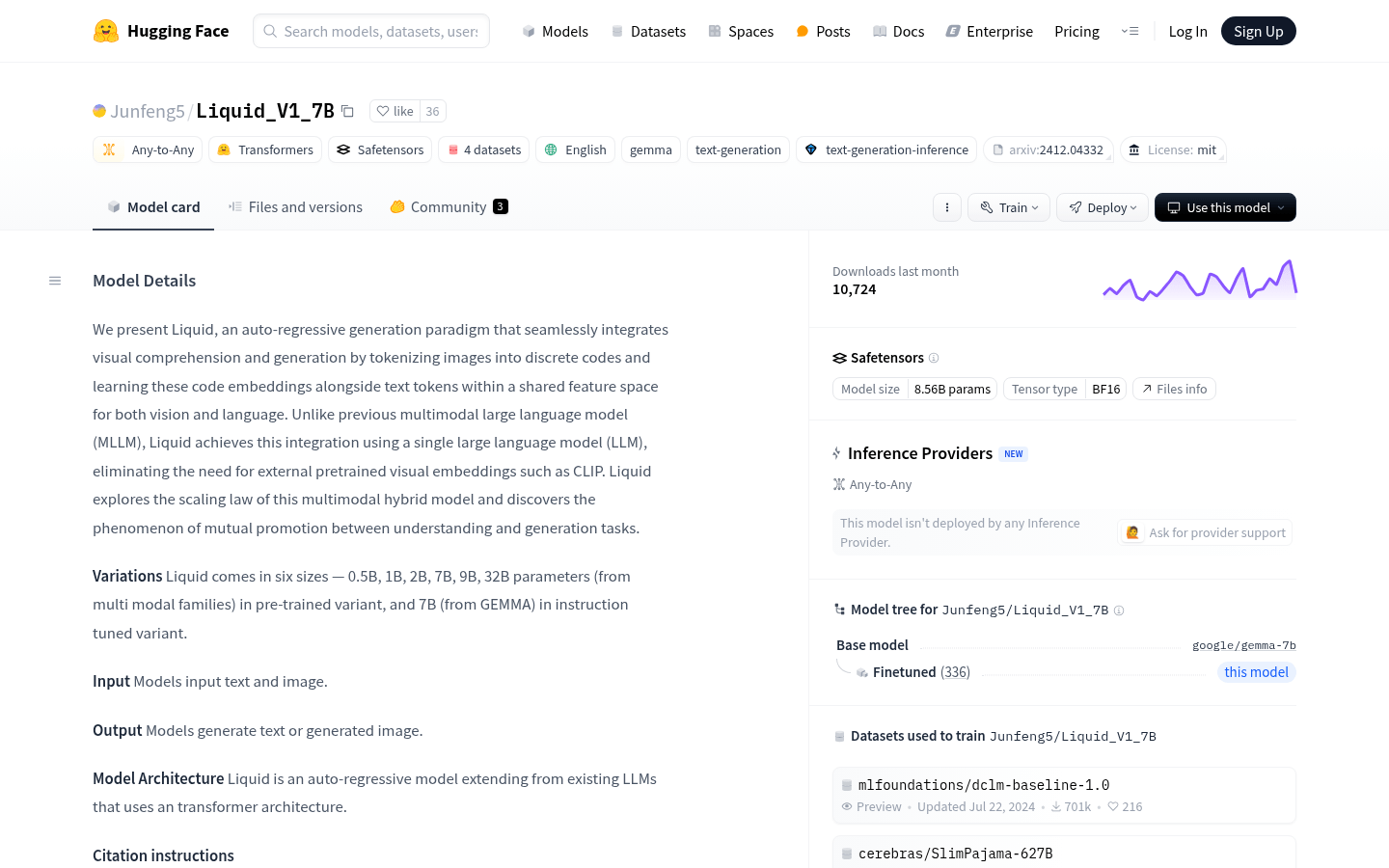Click the Sign Up button
The width and height of the screenshot is (1389, 868).
pos(1258,31)
